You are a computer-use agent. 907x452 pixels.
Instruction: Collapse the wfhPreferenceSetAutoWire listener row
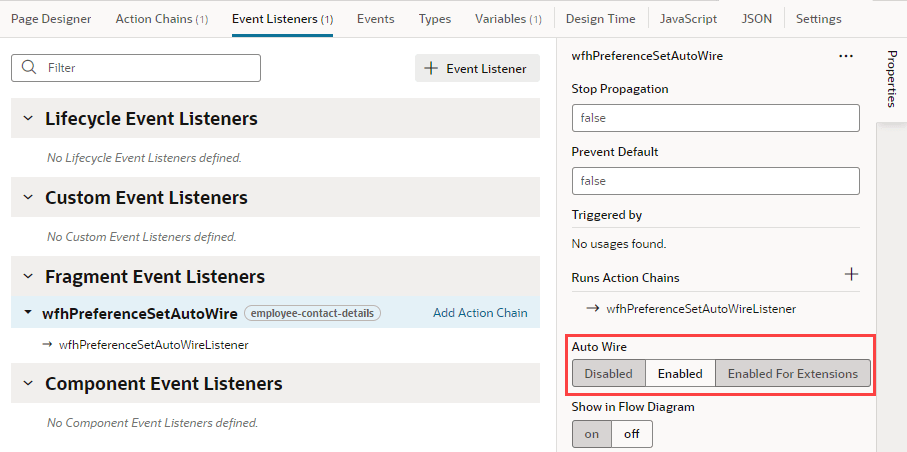pyautogui.click(x=28, y=313)
